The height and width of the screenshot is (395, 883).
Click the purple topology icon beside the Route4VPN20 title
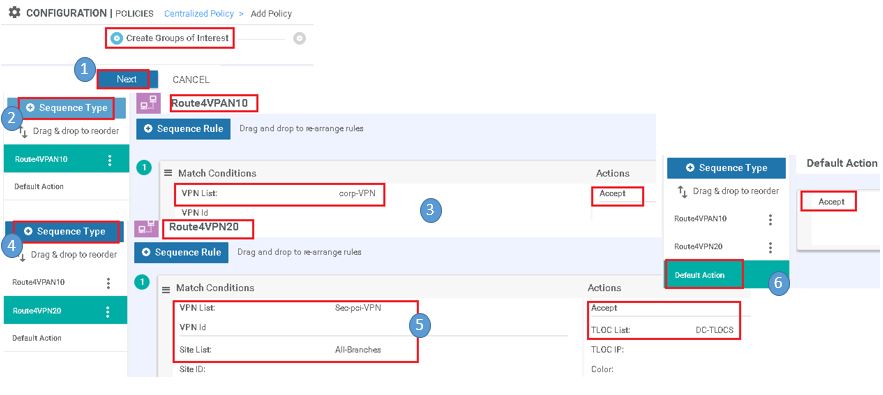coord(145,228)
